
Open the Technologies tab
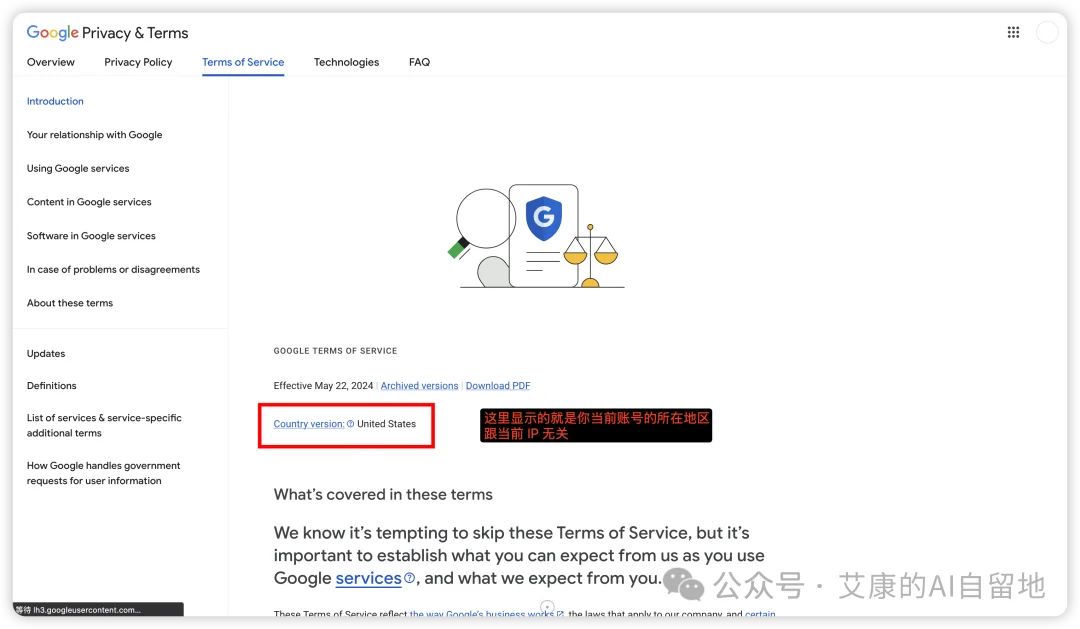(x=346, y=62)
